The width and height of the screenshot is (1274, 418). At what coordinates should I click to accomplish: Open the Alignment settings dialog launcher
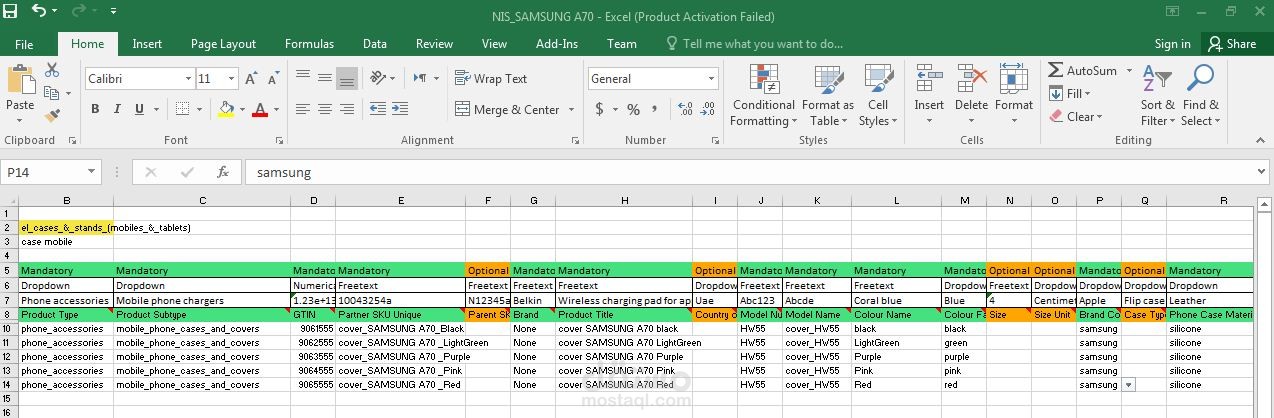tap(574, 141)
